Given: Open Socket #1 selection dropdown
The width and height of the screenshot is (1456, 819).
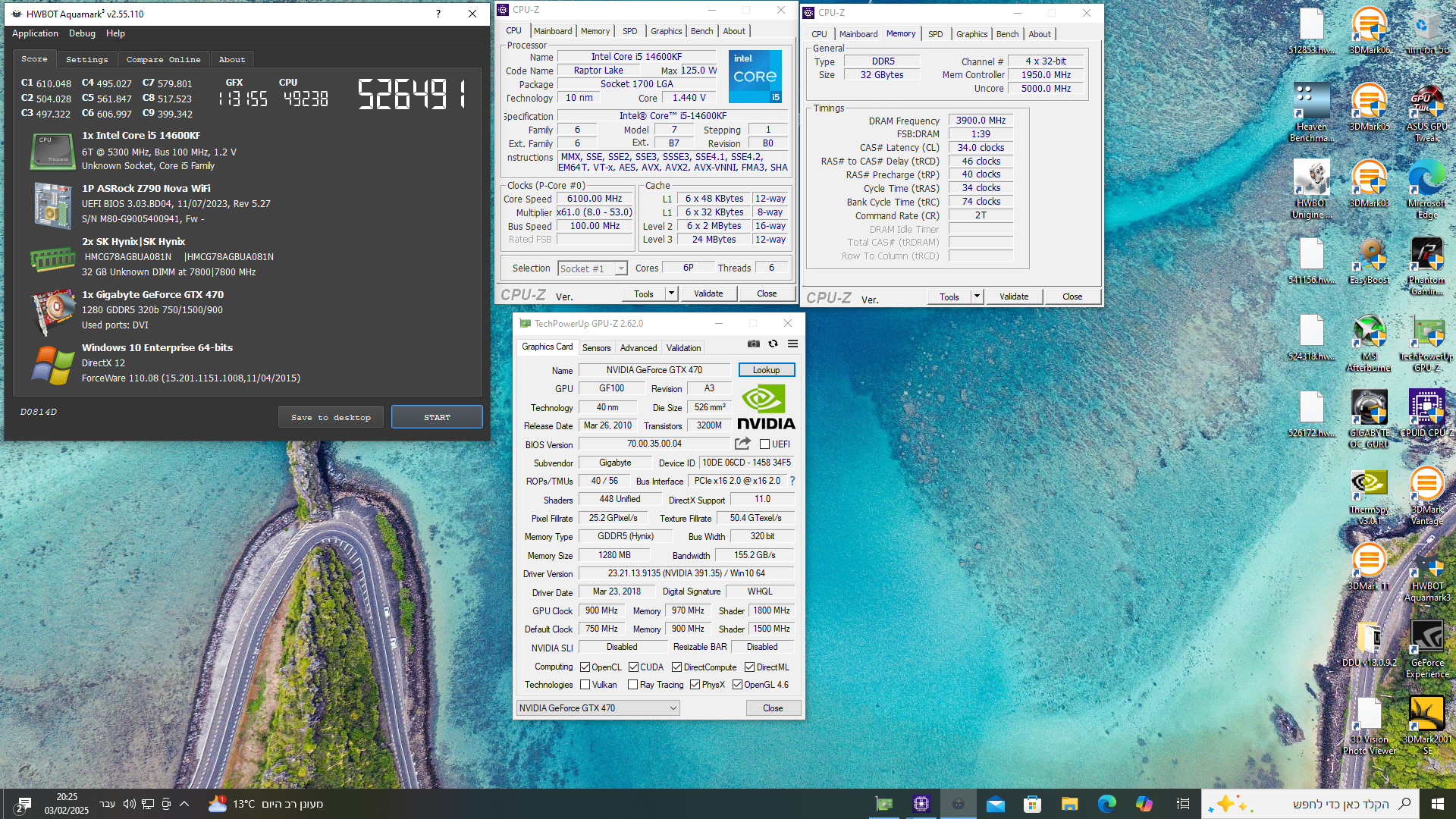Looking at the screenshot, I should tap(592, 268).
